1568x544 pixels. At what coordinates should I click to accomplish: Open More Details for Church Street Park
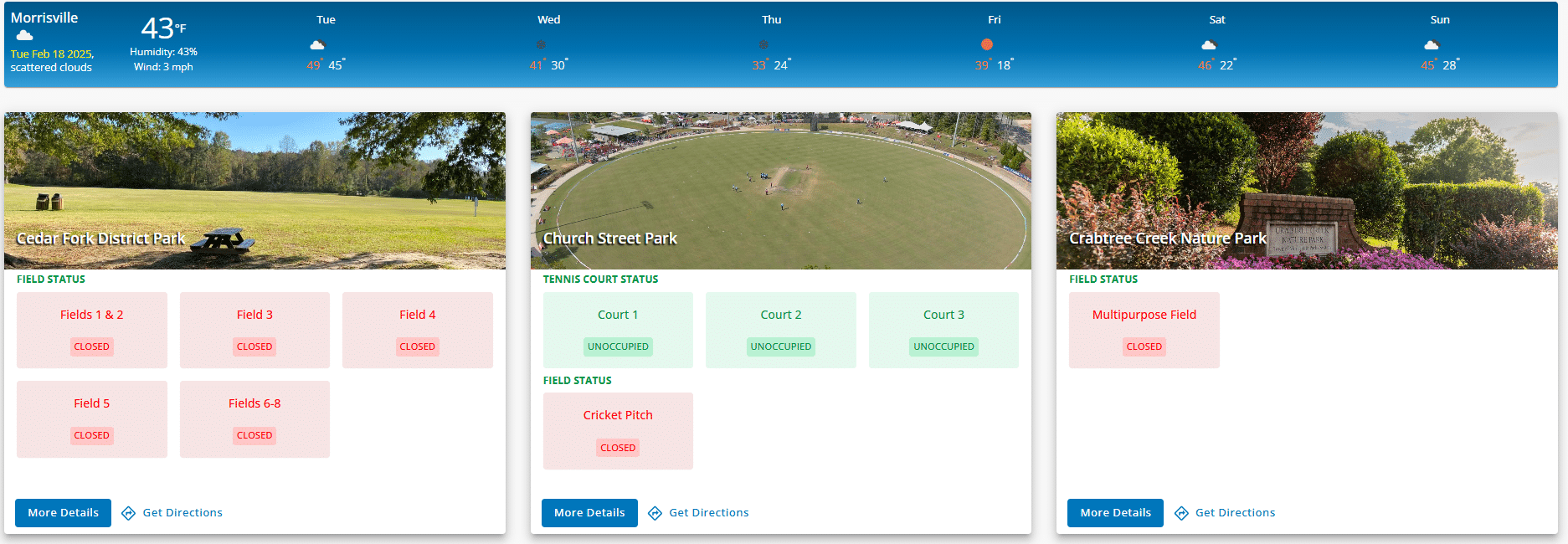[589, 513]
